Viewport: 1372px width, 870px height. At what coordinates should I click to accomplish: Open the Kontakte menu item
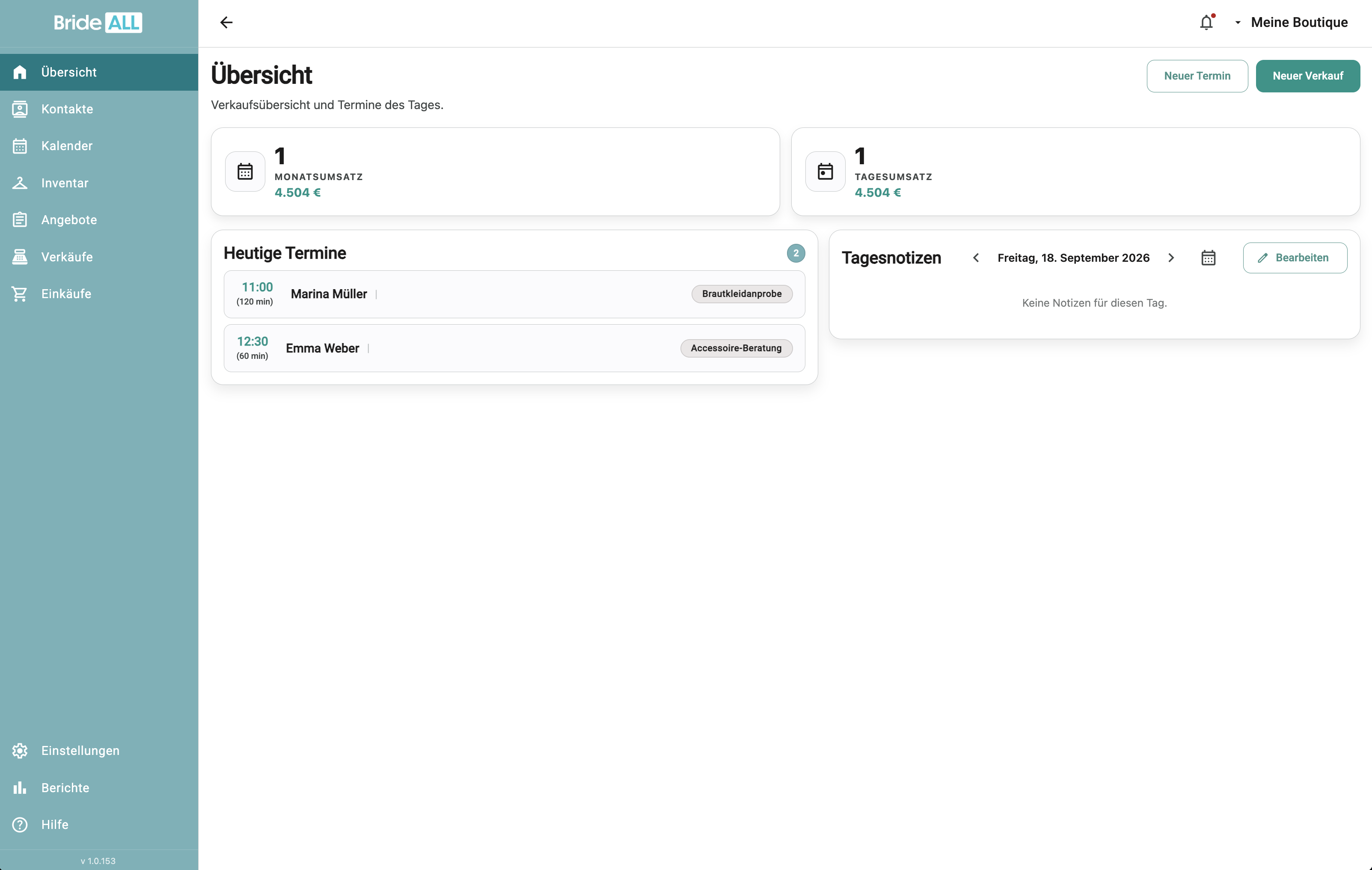[99, 109]
